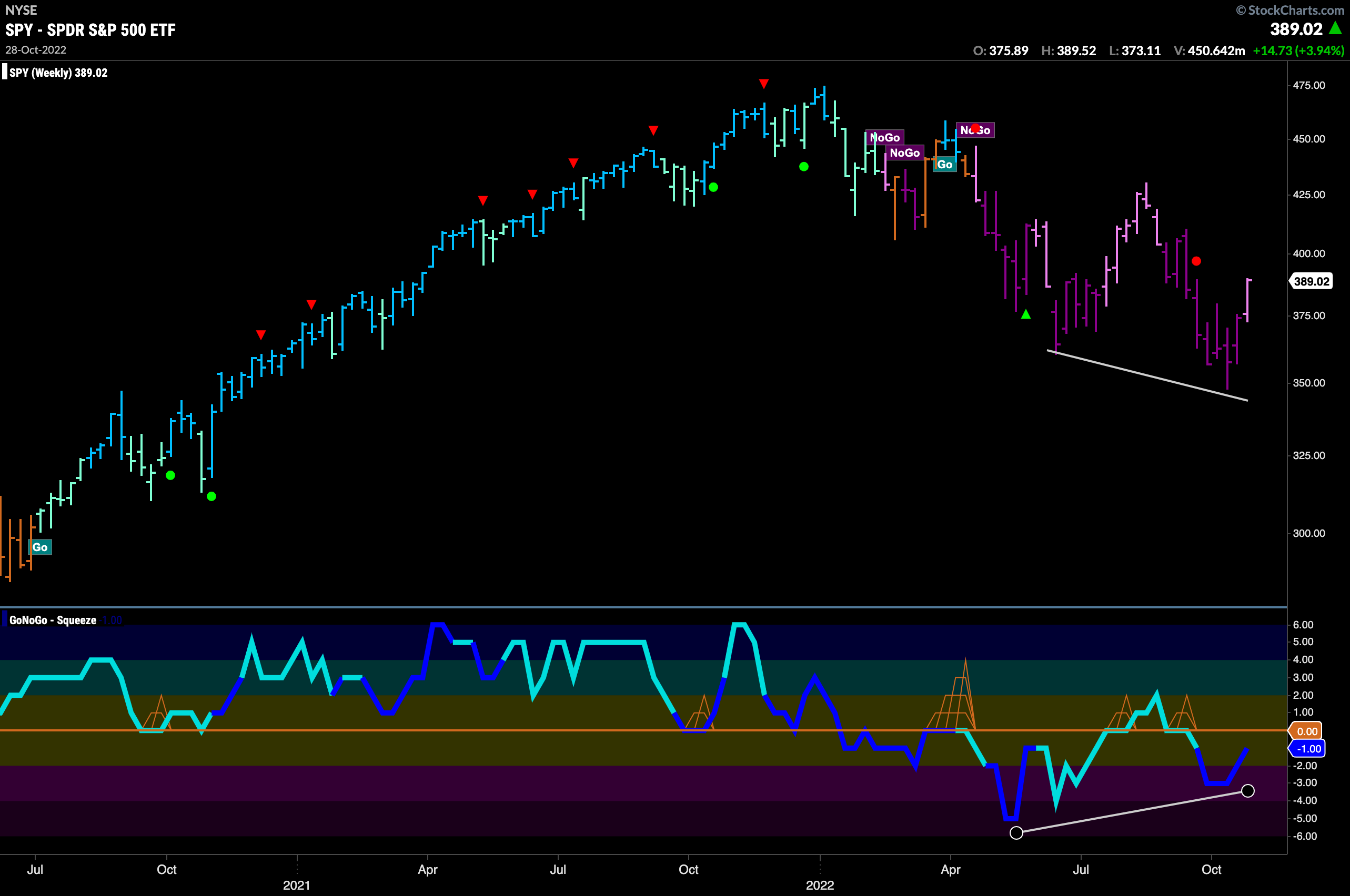The image size is (1350, 896).
Task: Click the red down-triangle marker near November 2021 high
Action: [x=764, y=84]
